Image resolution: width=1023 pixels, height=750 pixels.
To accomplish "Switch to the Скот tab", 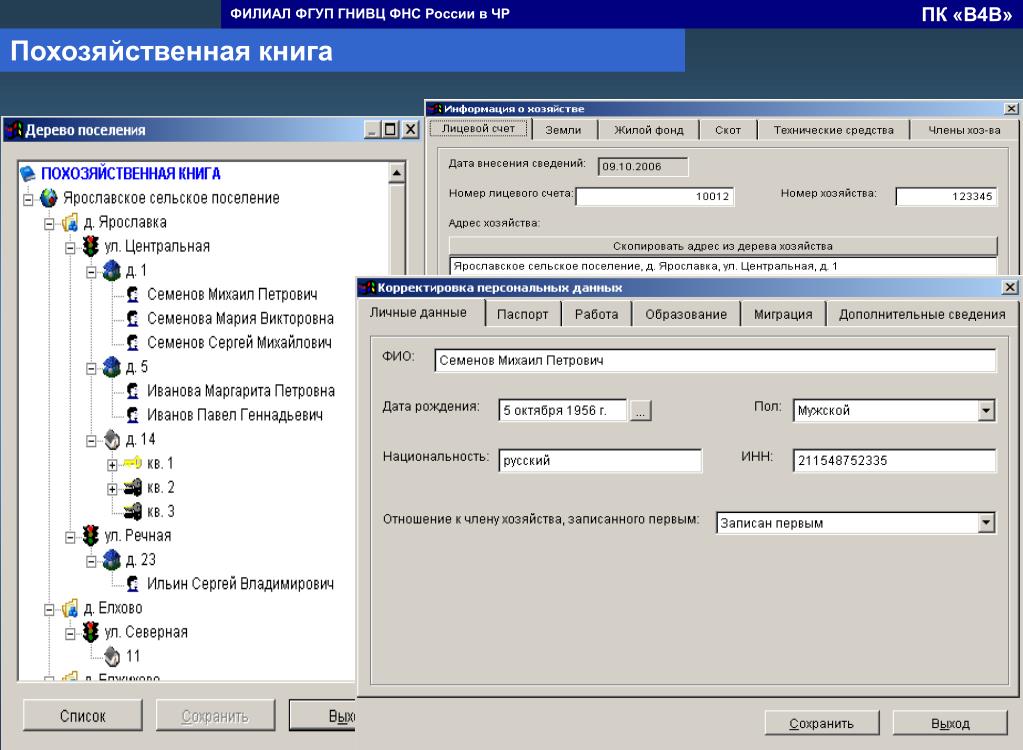I will pyautogui.click(x=727, y=130).
